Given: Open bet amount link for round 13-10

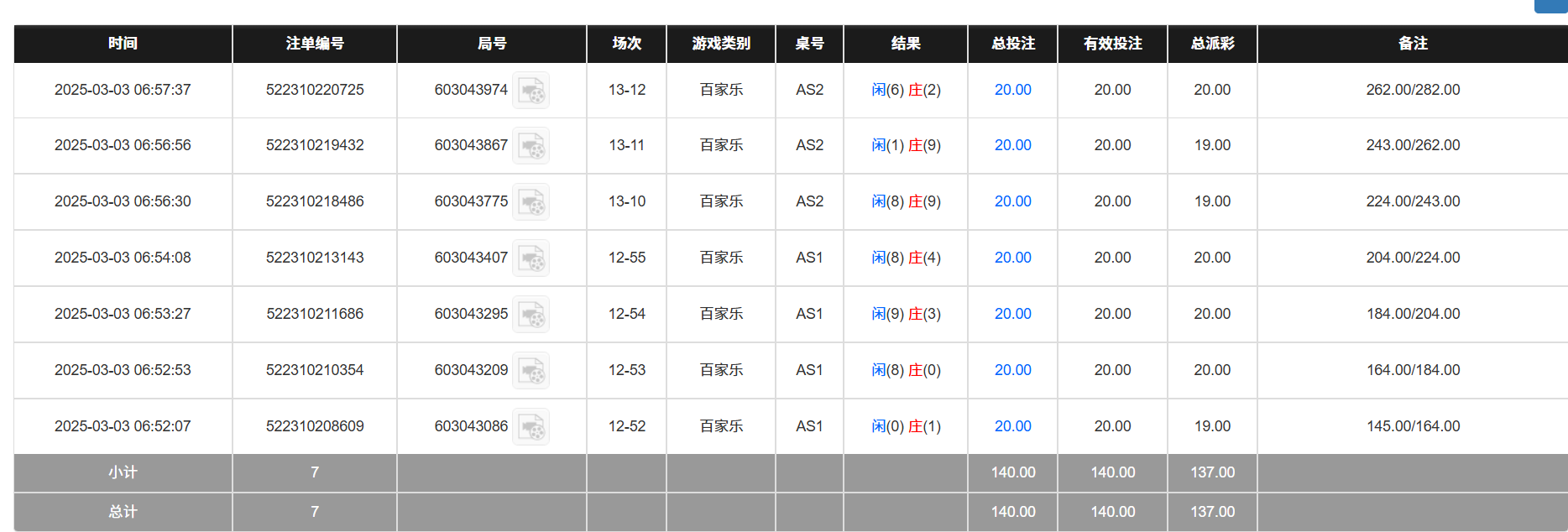Looking at the screenshot, I should point(1011,201).
